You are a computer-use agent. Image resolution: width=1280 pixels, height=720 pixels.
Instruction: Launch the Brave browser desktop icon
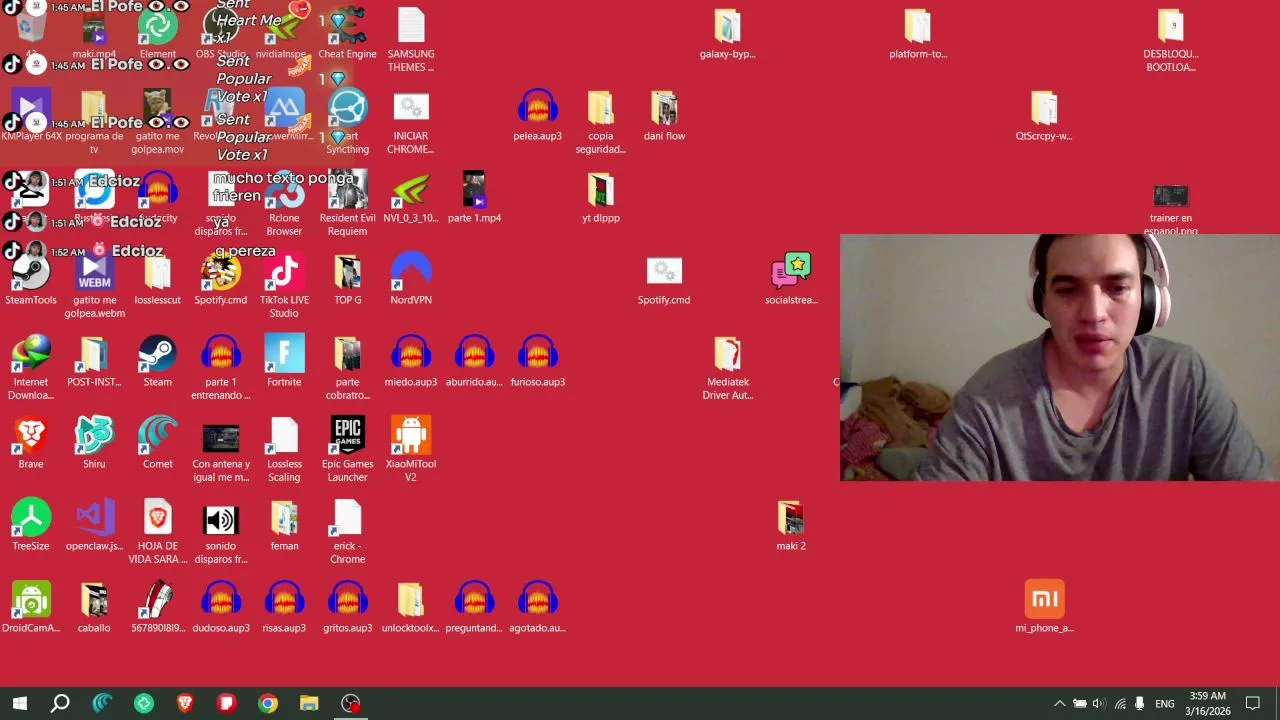pyautogui.click(x=31, y=443)
